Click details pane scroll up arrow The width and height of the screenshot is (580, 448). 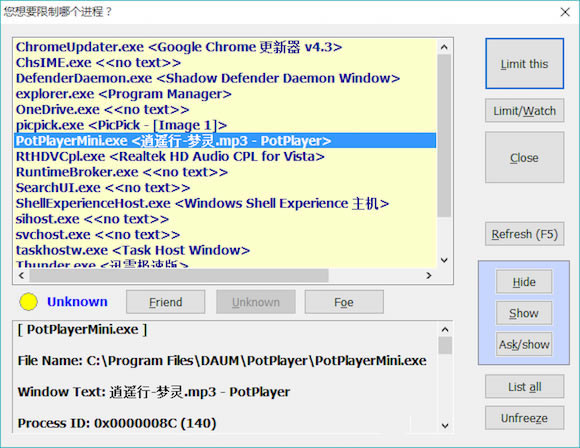pyautogui.click(x=445, y=329)
